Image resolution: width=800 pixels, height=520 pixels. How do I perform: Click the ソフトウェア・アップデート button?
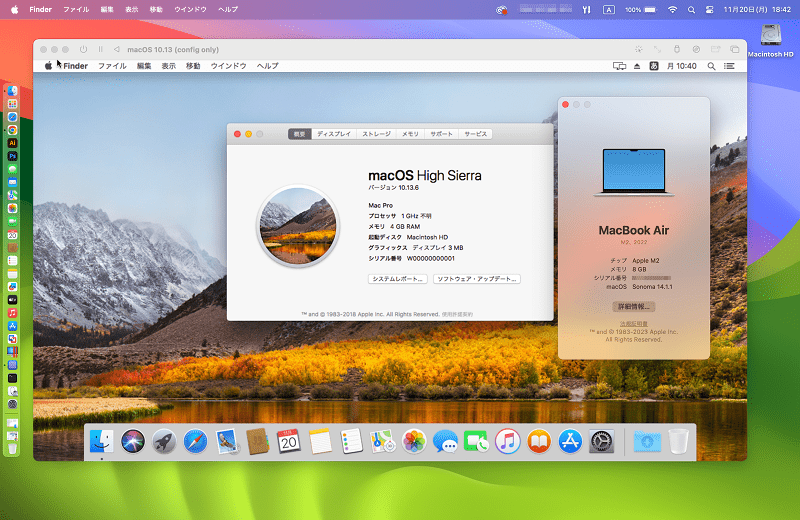pos(477,279)
